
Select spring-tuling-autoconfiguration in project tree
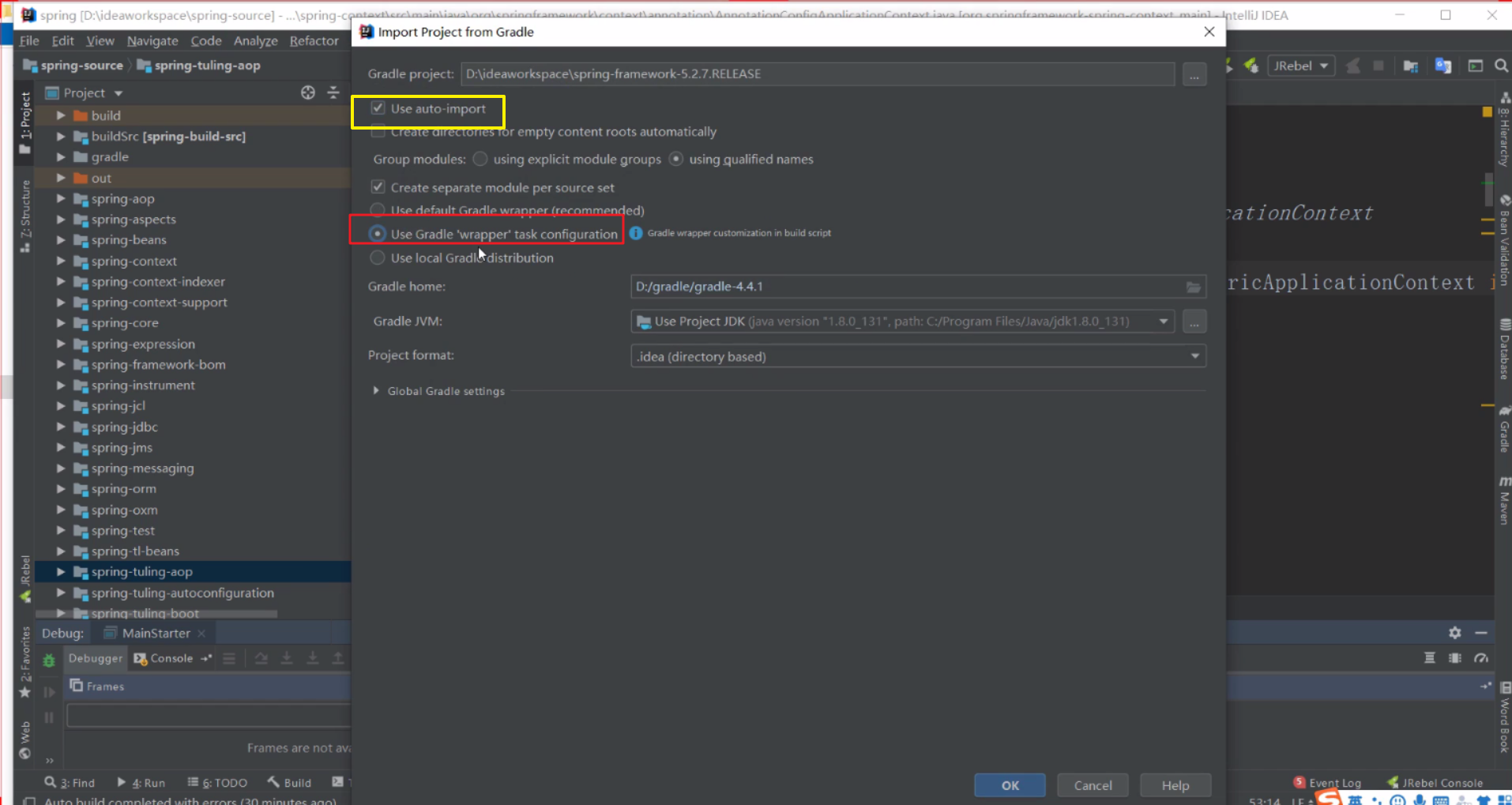pyautogui.click(x=182, y=592)
